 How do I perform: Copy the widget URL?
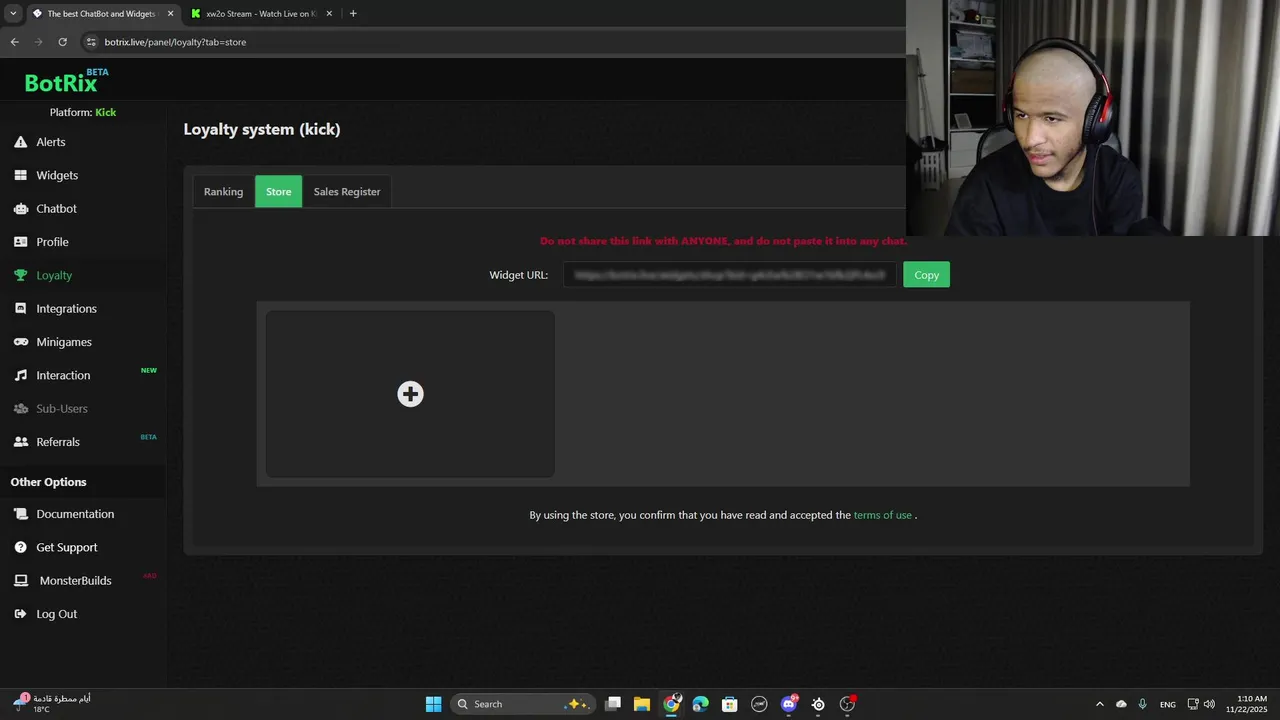click(926, 275)
